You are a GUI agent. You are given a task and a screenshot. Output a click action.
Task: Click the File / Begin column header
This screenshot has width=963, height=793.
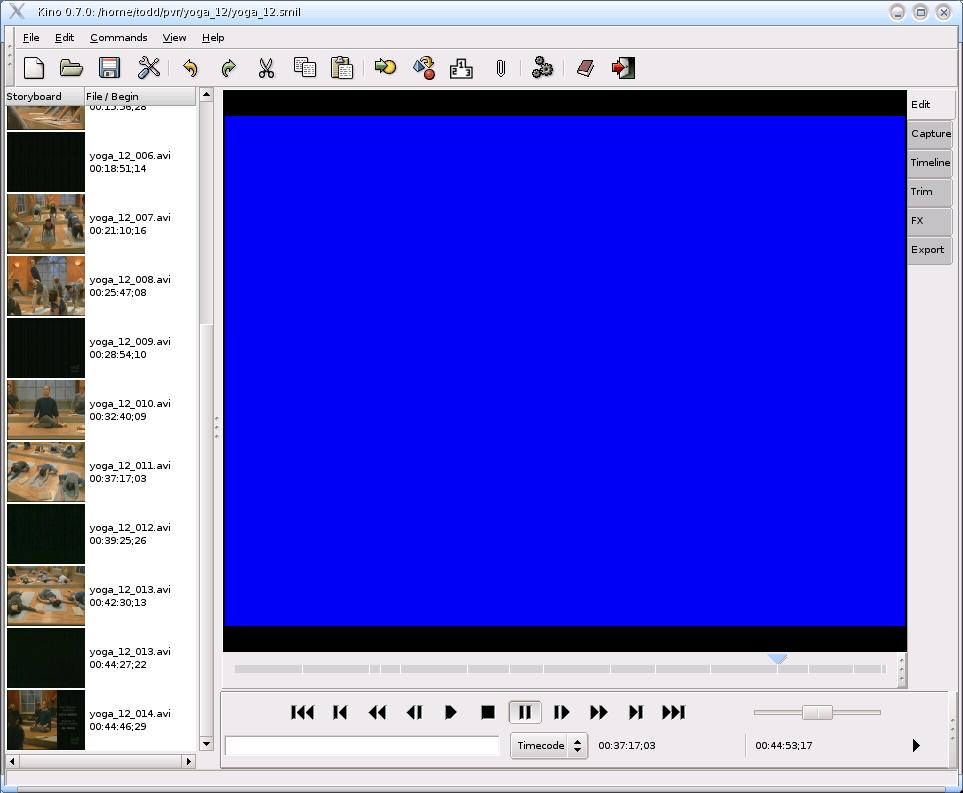click(x=140, y=96)
